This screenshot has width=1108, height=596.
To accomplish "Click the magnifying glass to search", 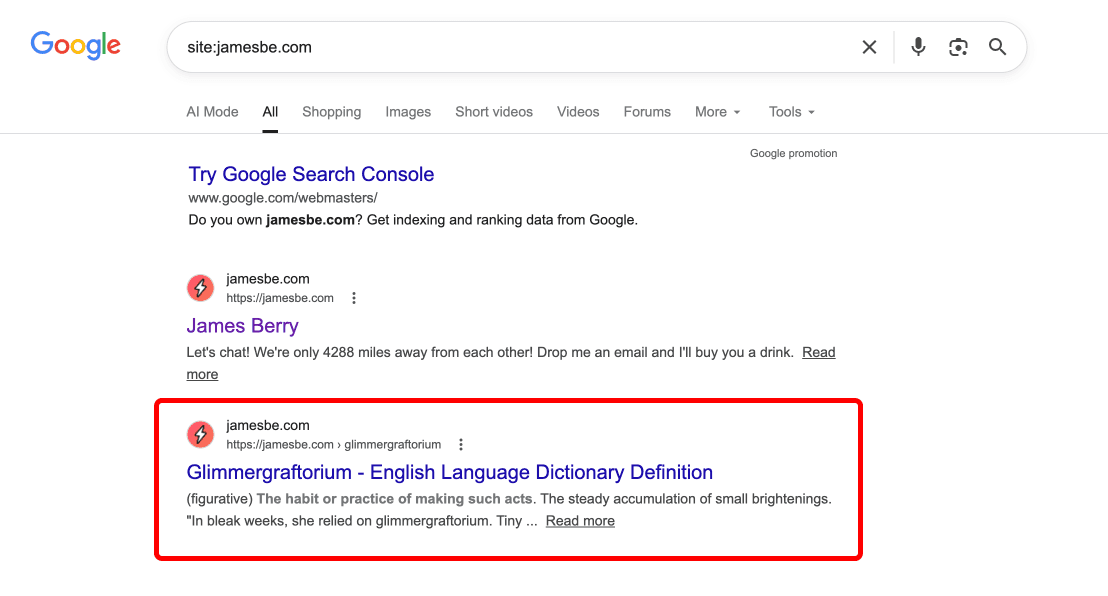I will [997, 46].
